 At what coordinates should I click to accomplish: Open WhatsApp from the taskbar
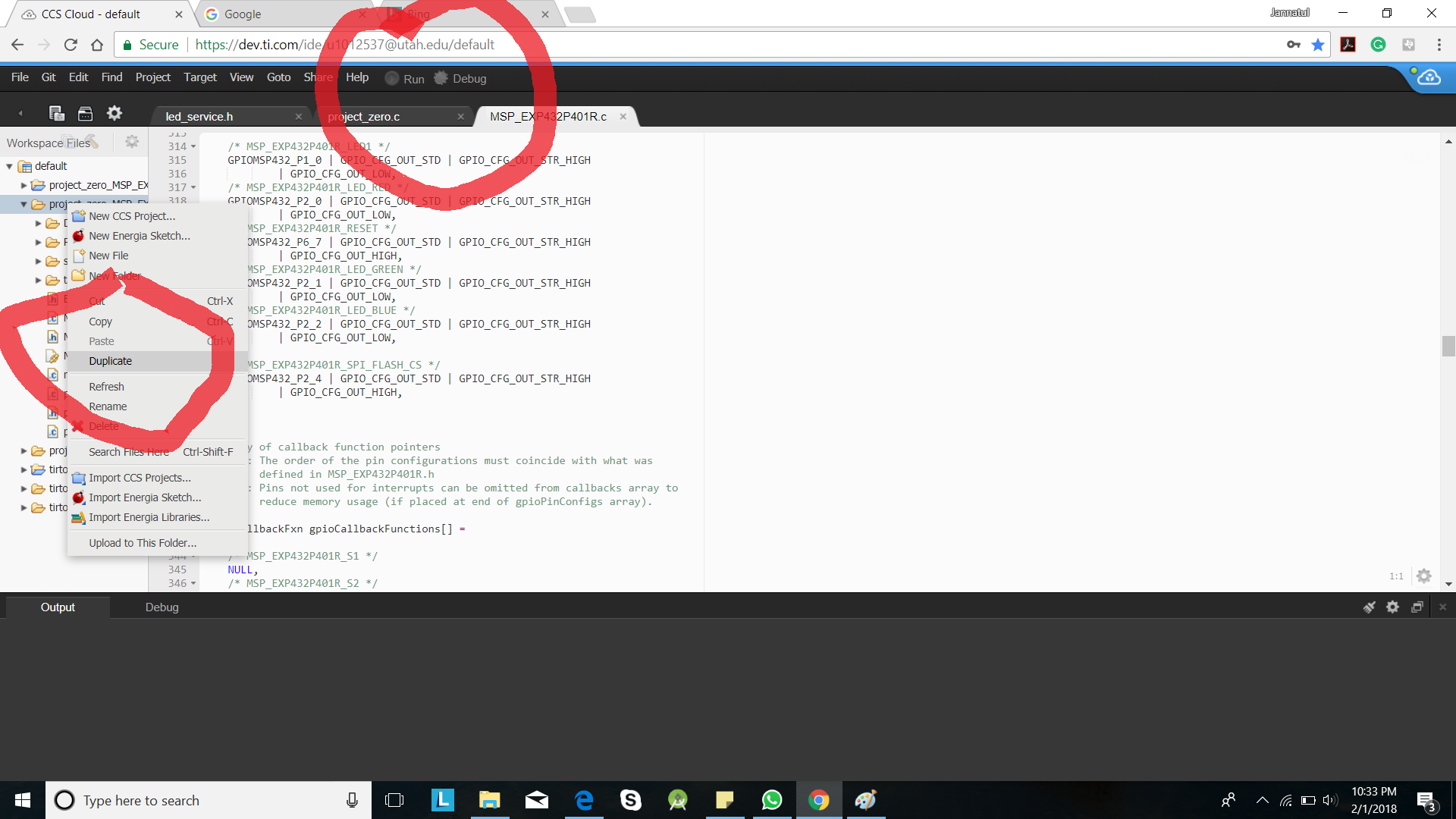pyautogui.click(x=771, y=800)
